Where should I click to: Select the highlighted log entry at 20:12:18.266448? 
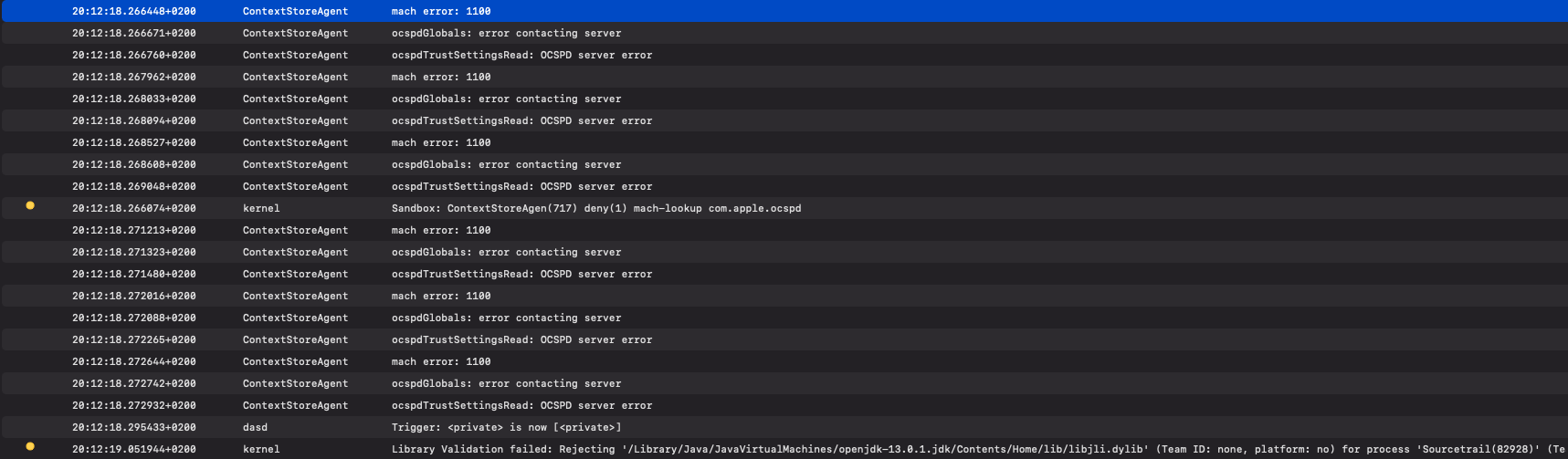pos(784,11)
